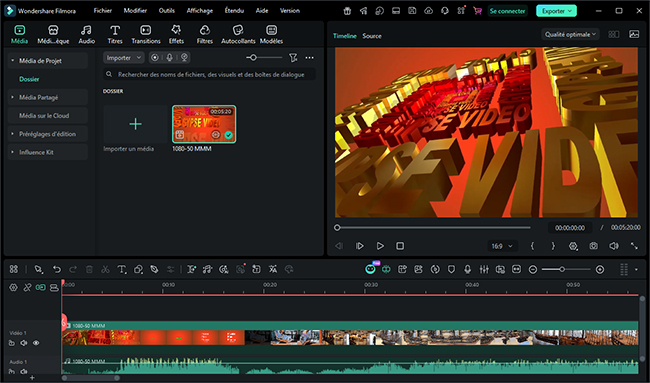Screen dimensions: 650x383
Task: Click Se connecter to sign in
Action: pos(507,11)
